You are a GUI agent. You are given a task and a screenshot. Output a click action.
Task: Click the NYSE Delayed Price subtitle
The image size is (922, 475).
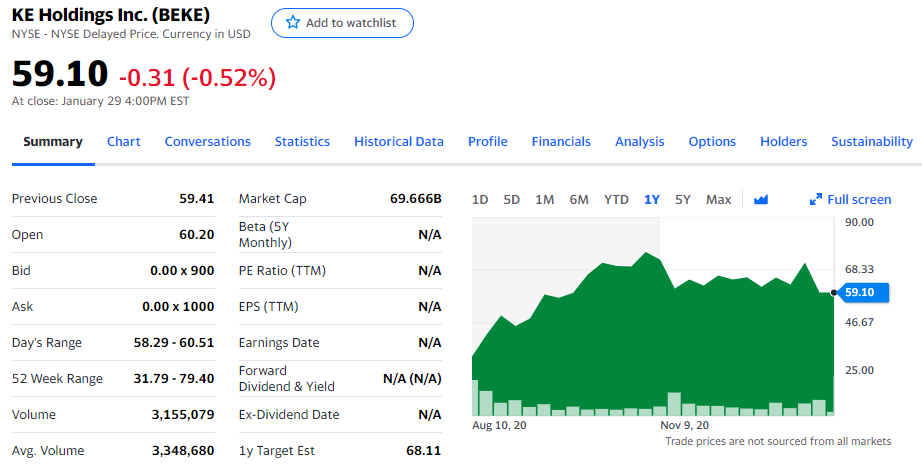pyautogui.click(x=131, y=34)
